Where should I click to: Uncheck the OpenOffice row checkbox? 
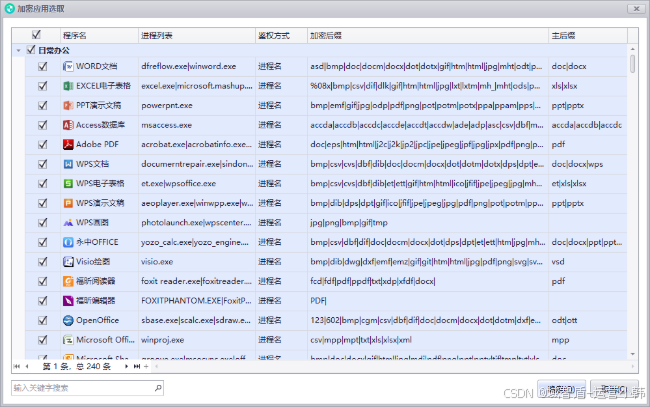42,320
